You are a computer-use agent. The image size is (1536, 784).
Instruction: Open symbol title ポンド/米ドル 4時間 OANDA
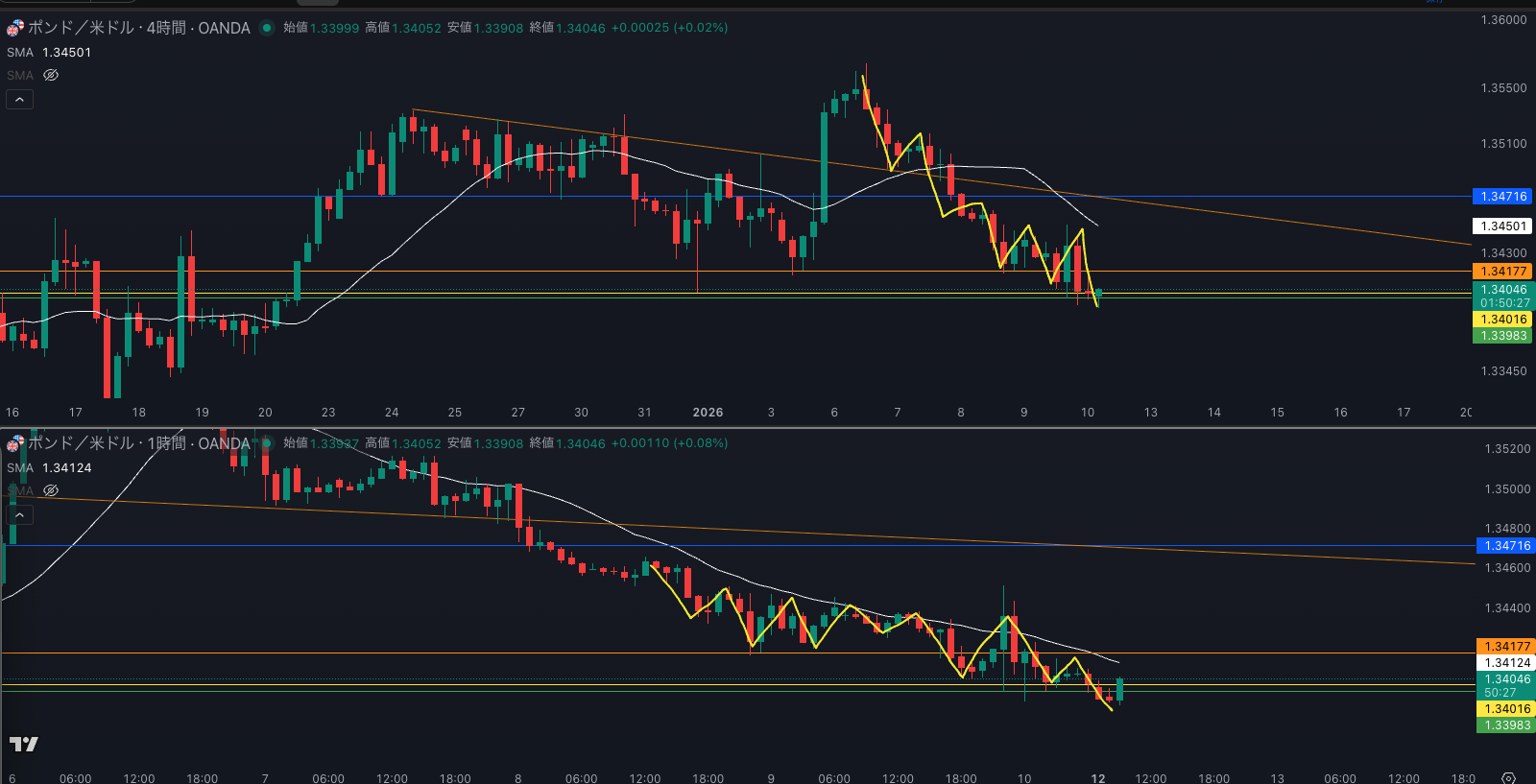(139, 28)
